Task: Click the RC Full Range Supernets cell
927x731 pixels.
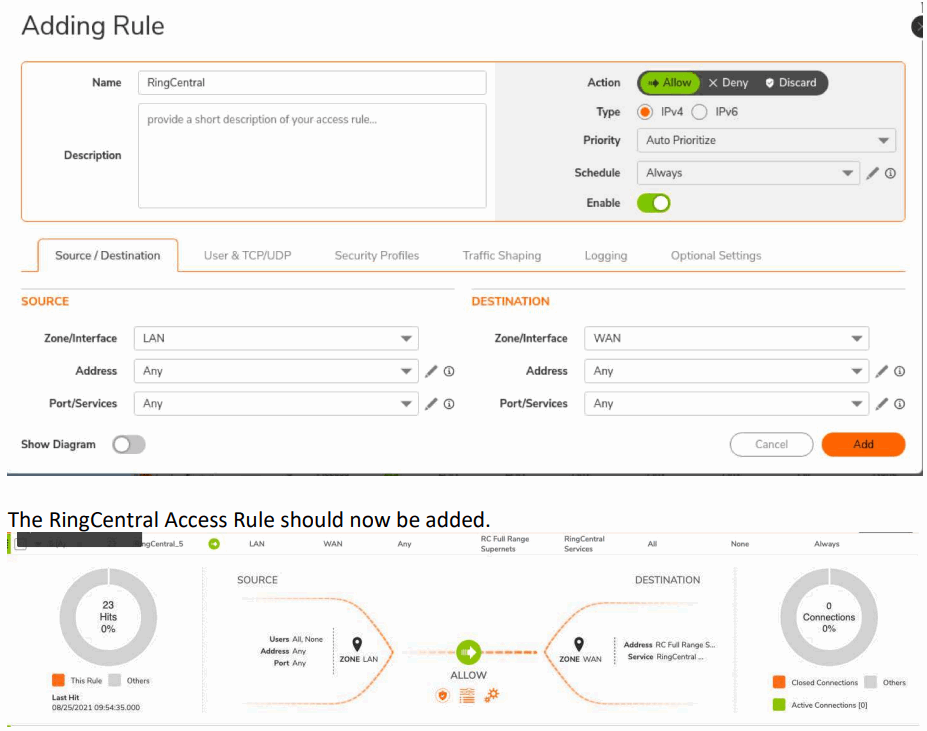Action: 504,544
